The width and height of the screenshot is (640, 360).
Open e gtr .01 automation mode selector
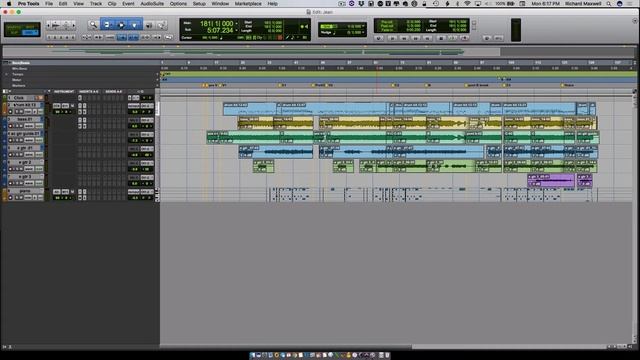39,155
